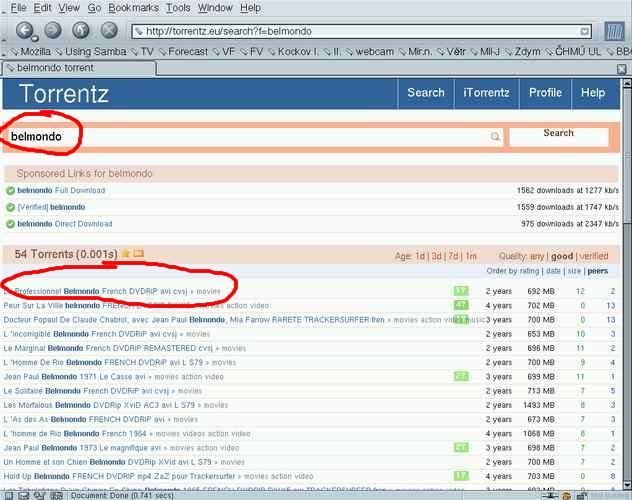Open the Help menu
This screenshot has height=500, width=632.
pyautogui.click(x=250, y=8)
